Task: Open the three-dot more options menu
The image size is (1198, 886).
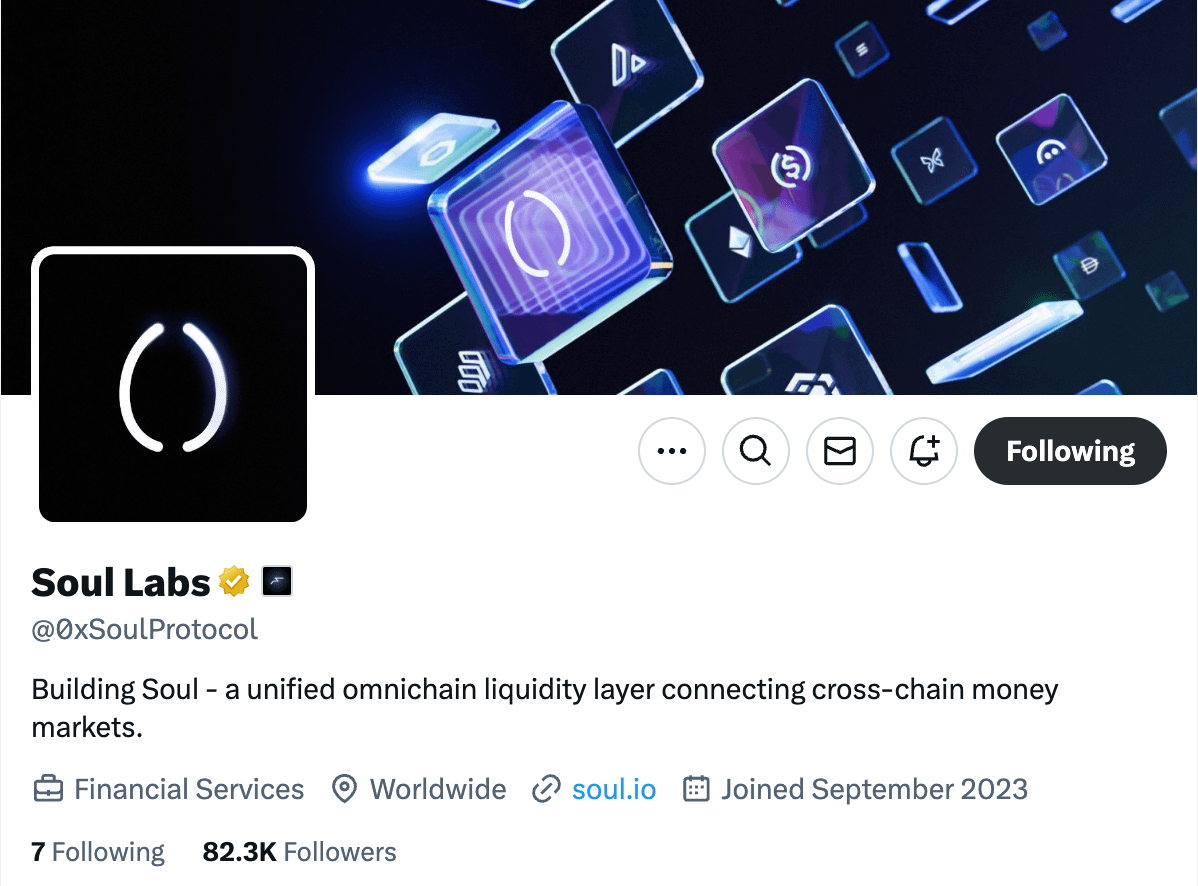Action: [672, 451]
